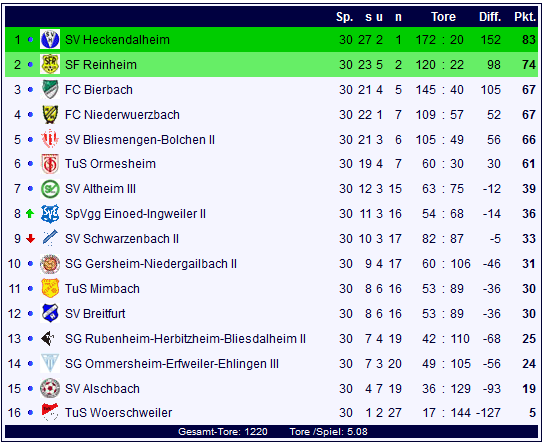544x444 pixels.
Task: Select the SV Altheim III green circle logo
Action: tap(50, 189)
